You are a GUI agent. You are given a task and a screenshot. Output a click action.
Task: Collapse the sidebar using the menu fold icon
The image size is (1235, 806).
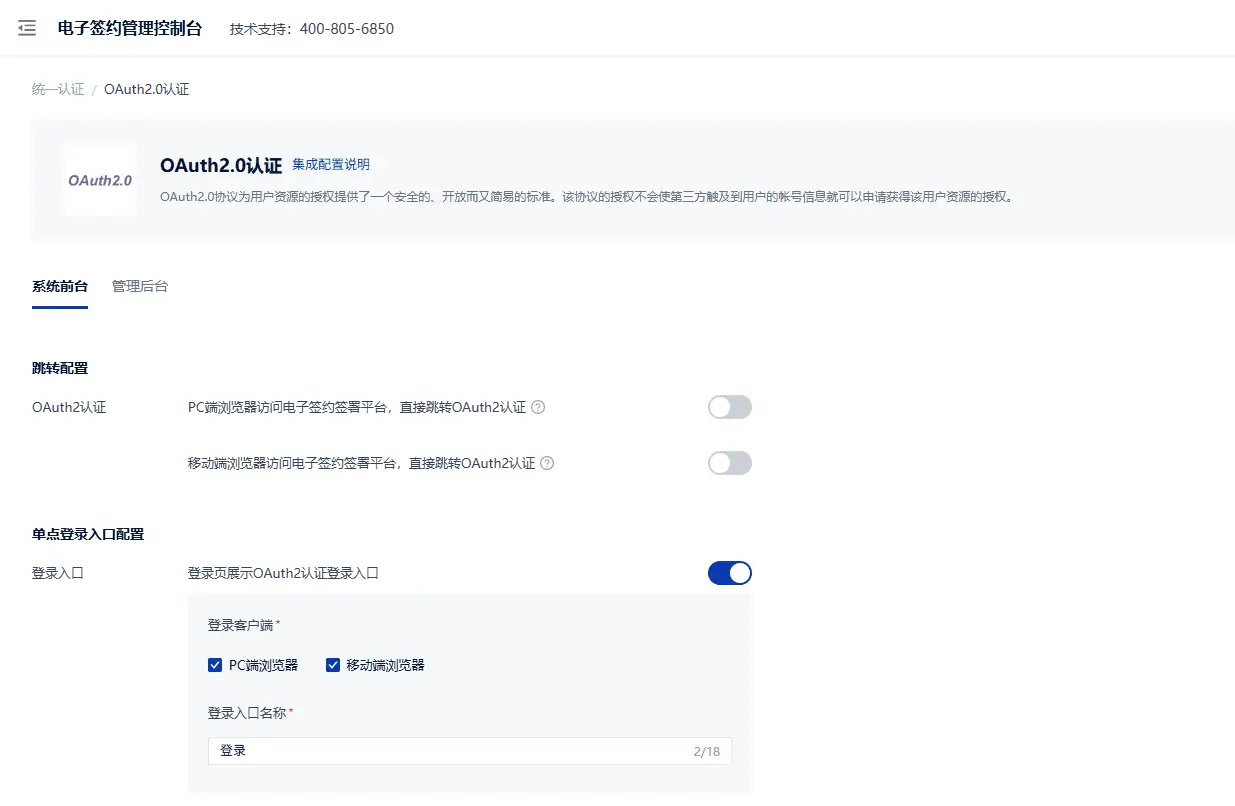click(27, 28)
